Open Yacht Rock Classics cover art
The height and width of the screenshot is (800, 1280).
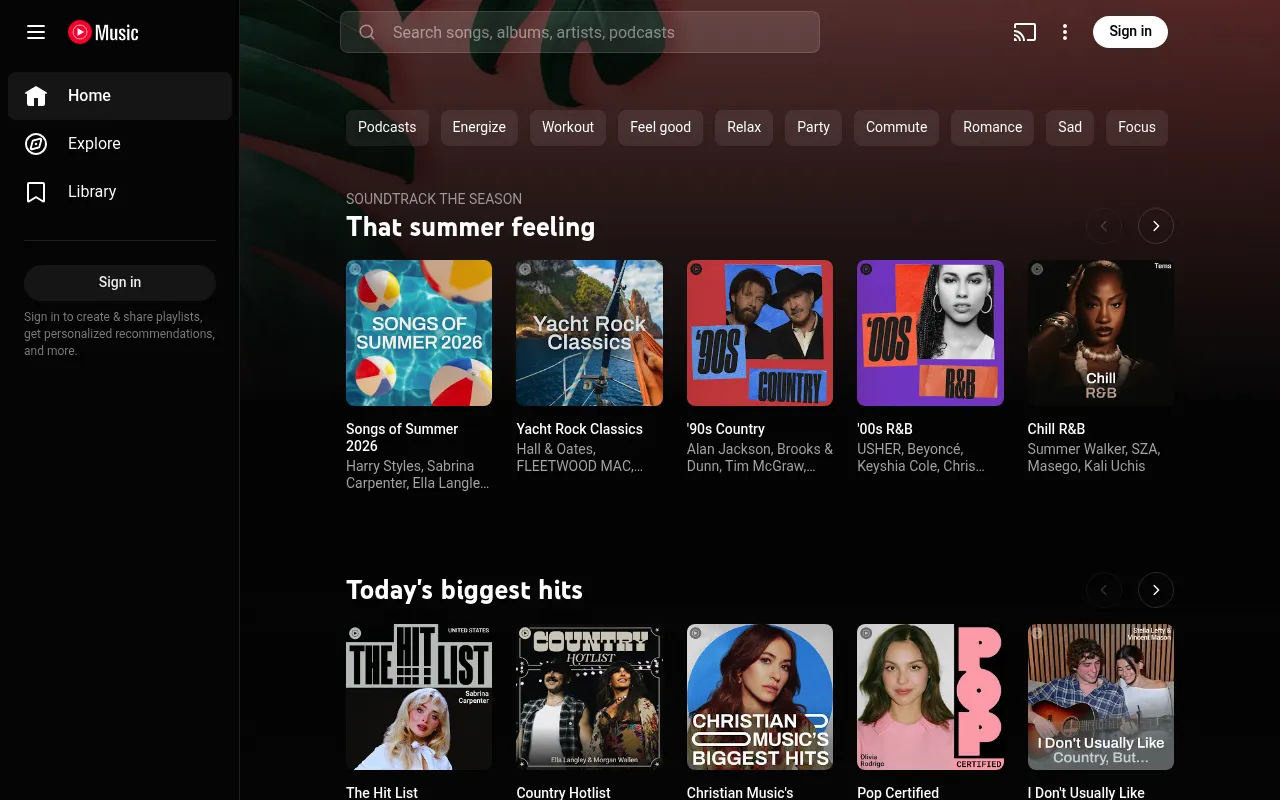589,333
